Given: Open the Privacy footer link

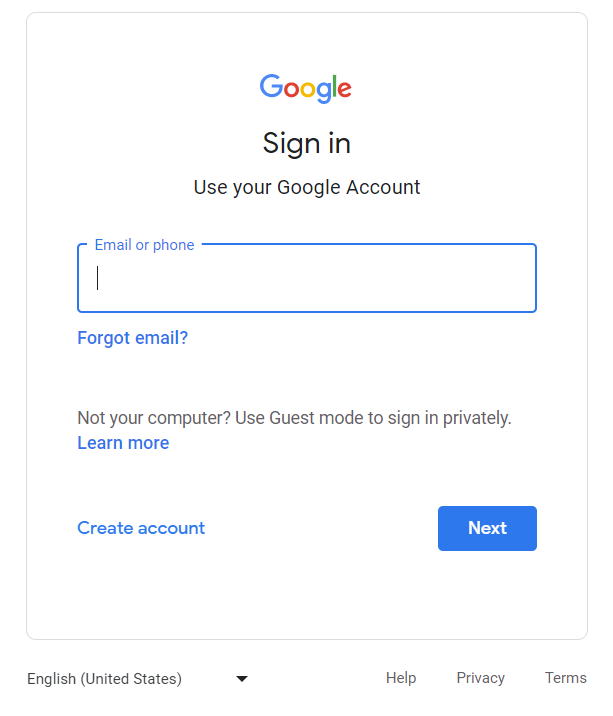Looking at the screenshot, I should click(x=481, y=678).
